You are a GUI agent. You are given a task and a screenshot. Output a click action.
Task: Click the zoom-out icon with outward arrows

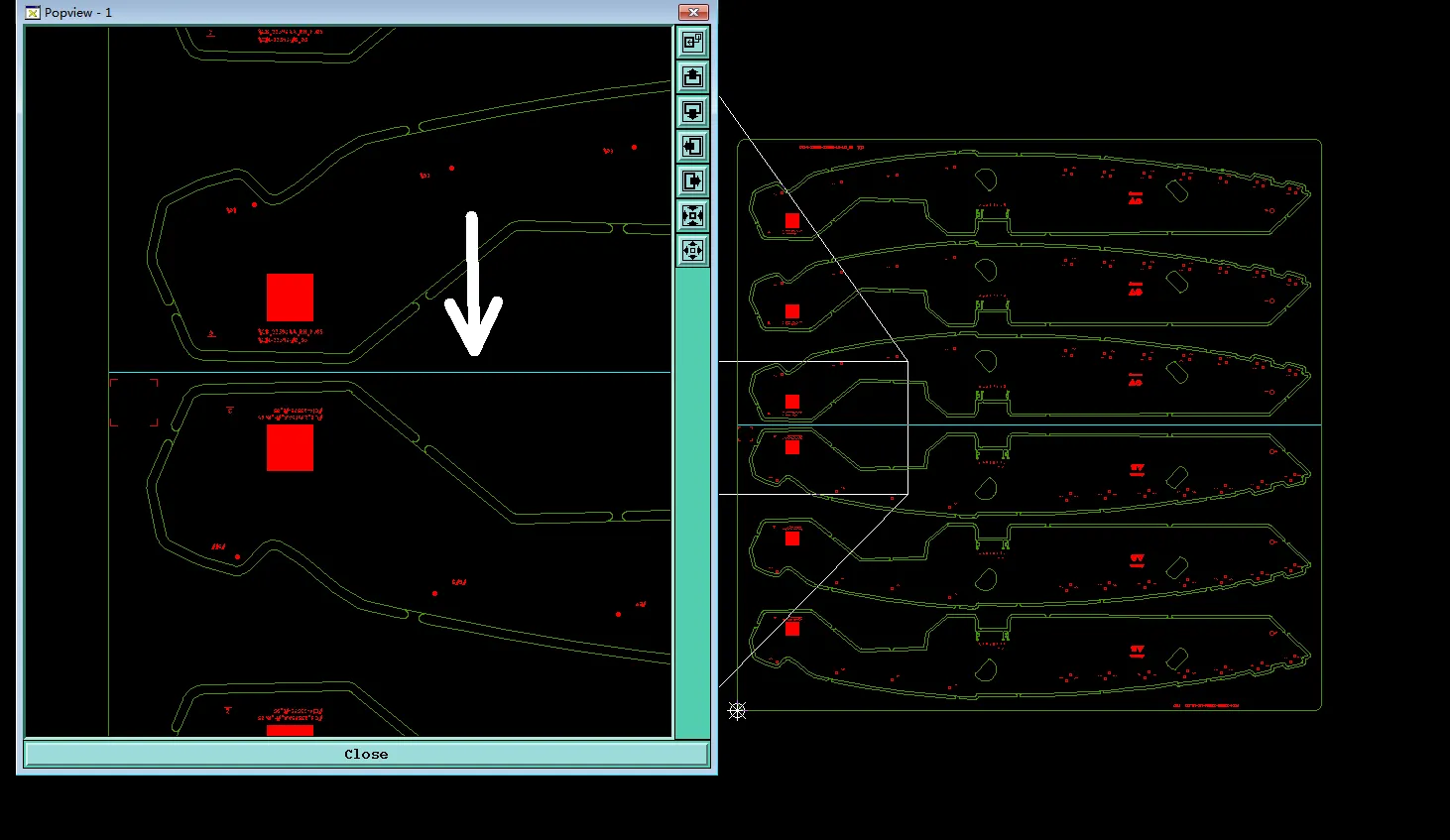point(692,250)
